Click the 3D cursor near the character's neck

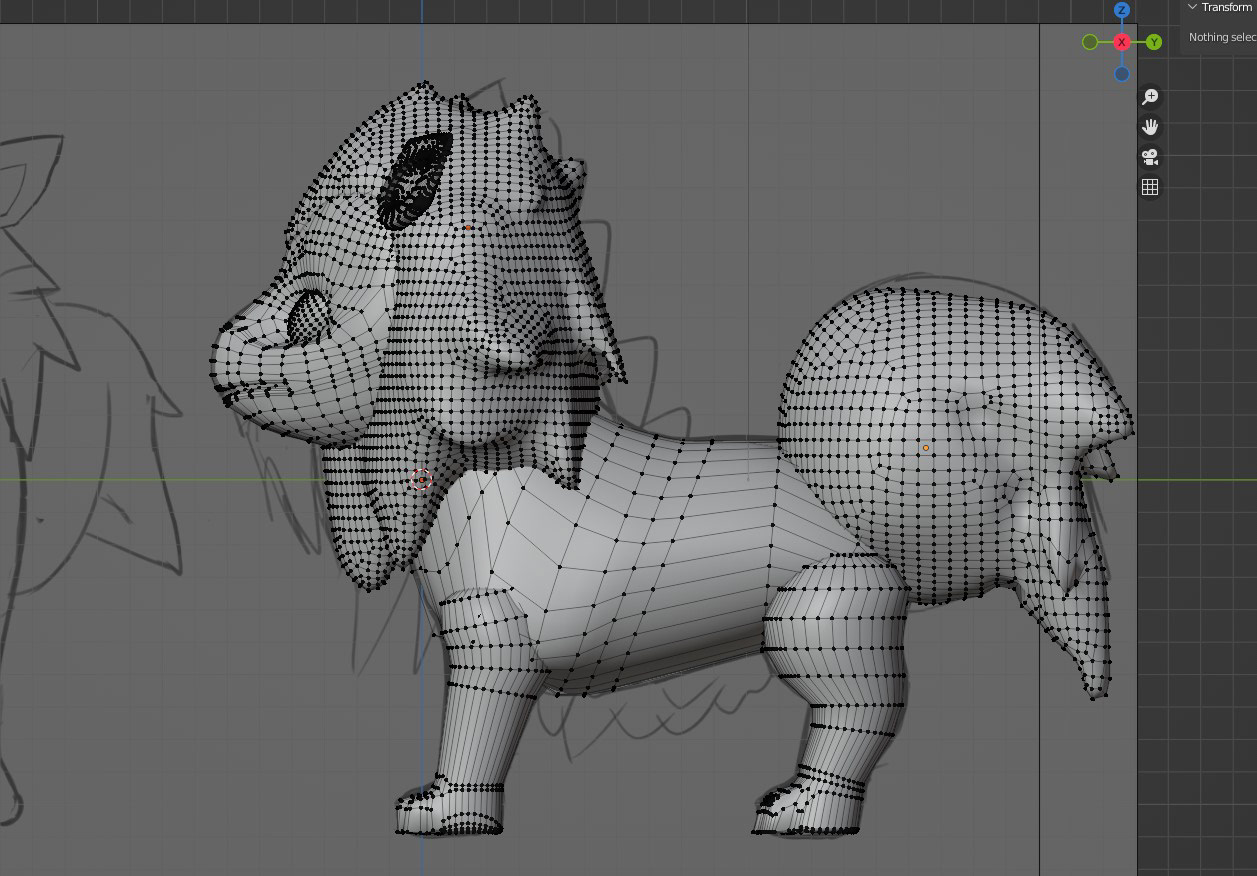pos(422,480)
